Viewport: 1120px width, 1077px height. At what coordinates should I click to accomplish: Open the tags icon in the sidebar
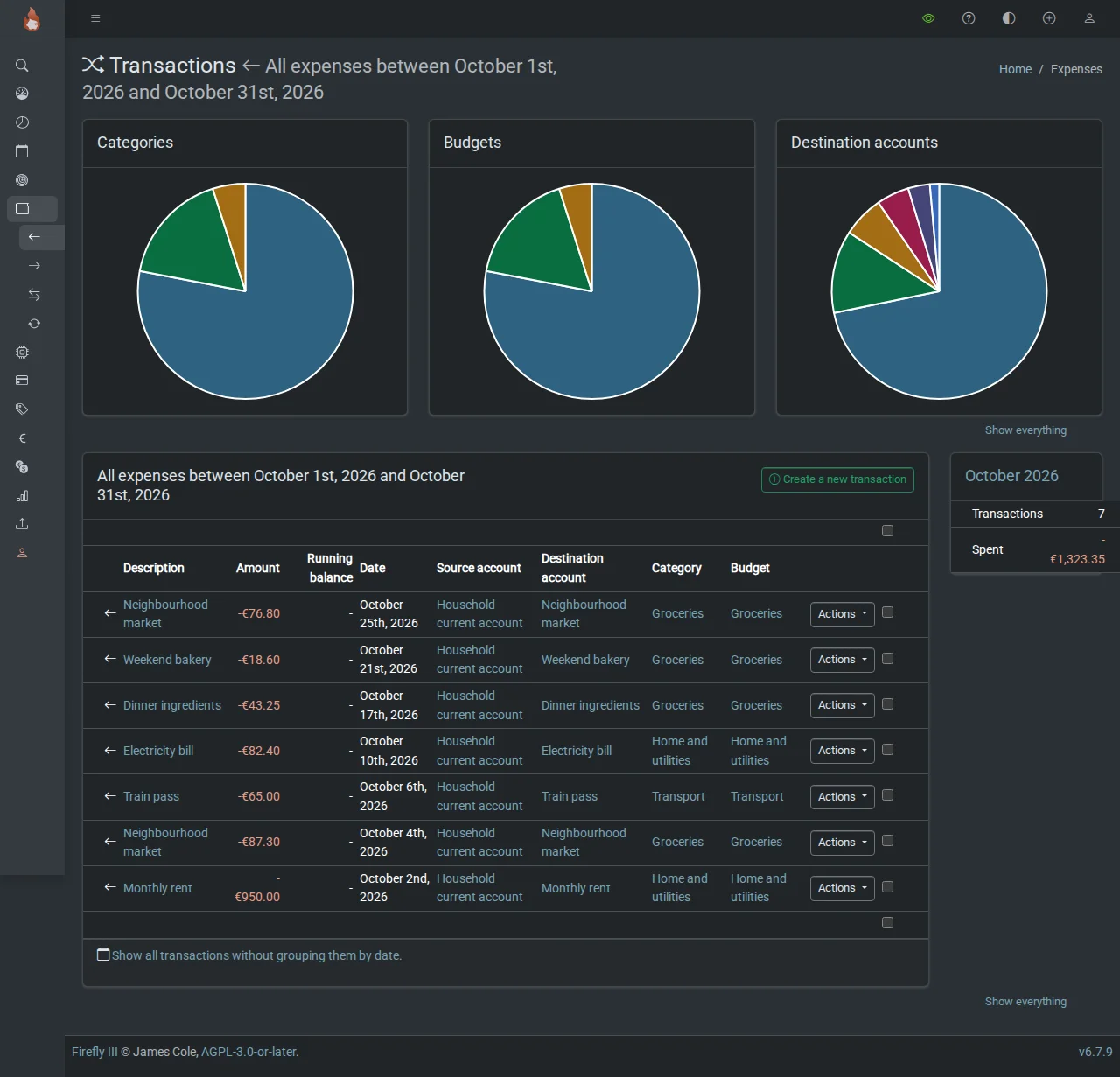(x=22, y=409)
